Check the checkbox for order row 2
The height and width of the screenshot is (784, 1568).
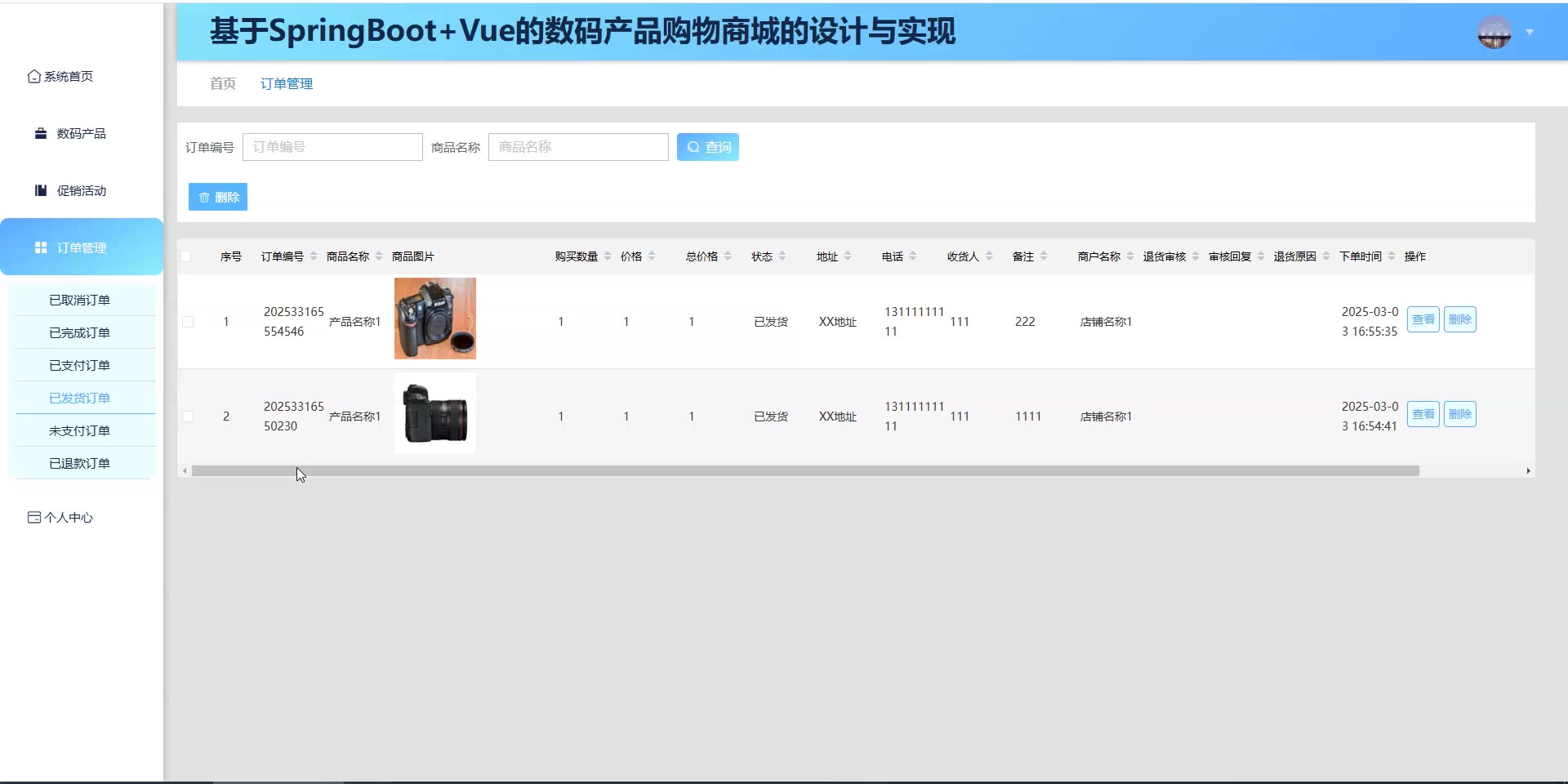coord(188,416)
